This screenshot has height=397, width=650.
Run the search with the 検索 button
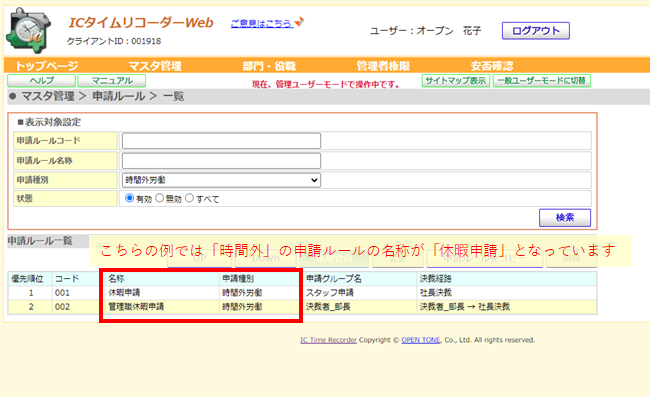[x=565, y=218]
